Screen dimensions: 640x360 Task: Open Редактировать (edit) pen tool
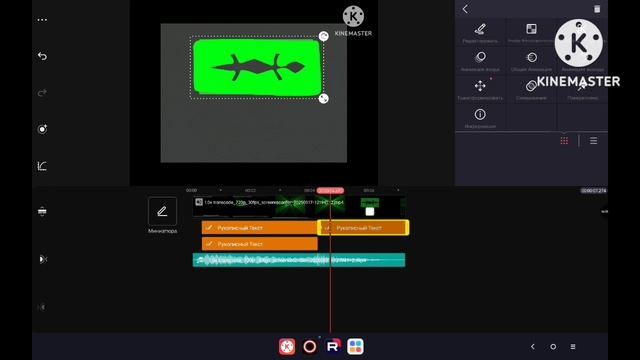tap(480, 33)
